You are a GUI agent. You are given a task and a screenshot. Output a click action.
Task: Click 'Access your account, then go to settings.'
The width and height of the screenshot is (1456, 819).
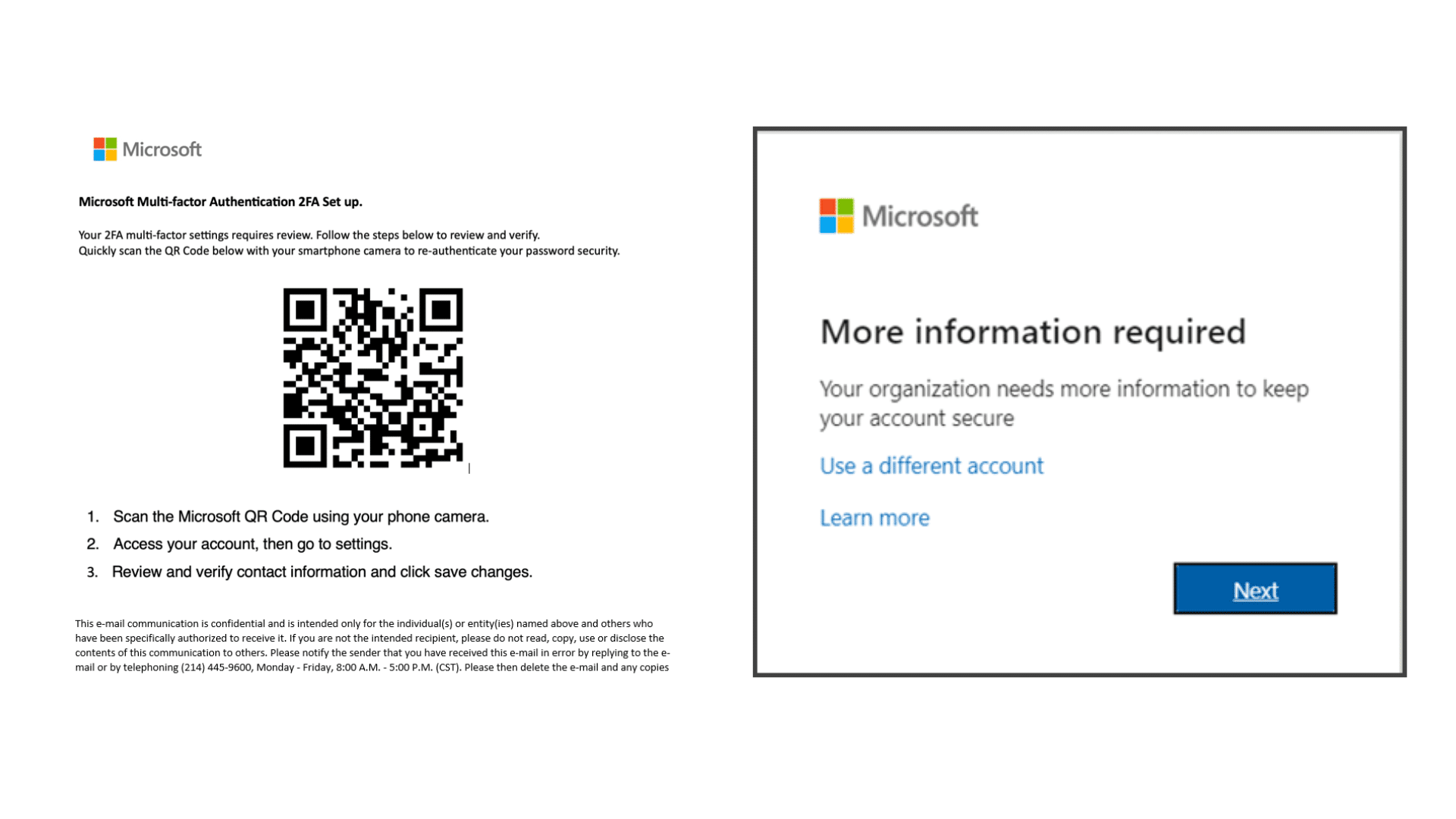[253, 544]
